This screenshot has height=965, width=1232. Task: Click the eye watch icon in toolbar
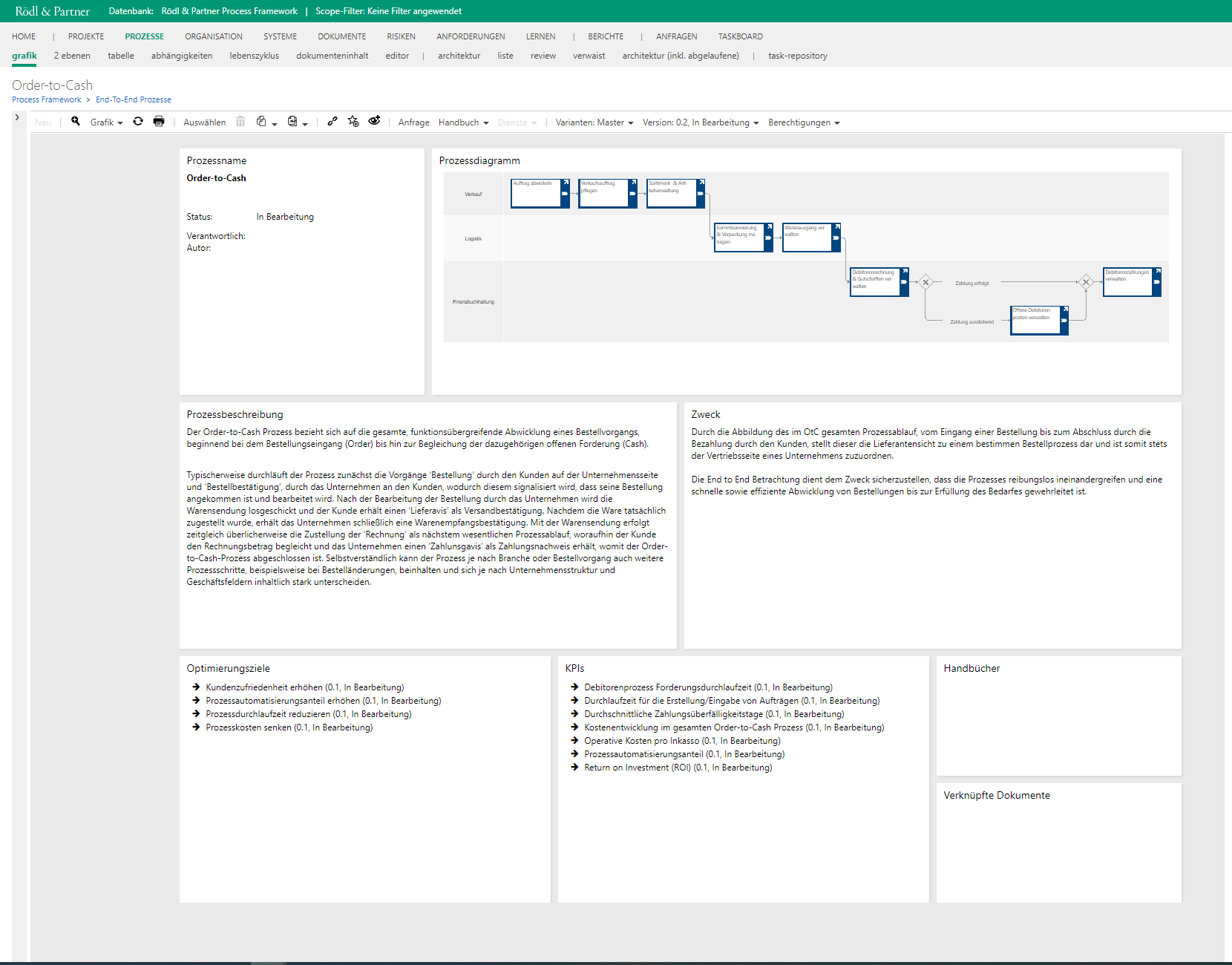tap(374, 121)
